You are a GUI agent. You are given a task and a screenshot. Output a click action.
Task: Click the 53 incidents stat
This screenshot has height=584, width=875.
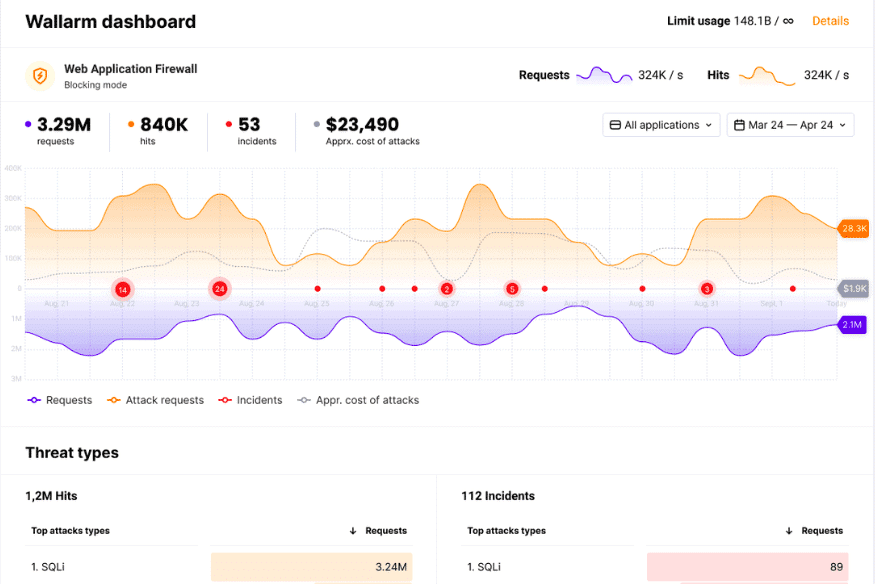(x=251, y=131)
